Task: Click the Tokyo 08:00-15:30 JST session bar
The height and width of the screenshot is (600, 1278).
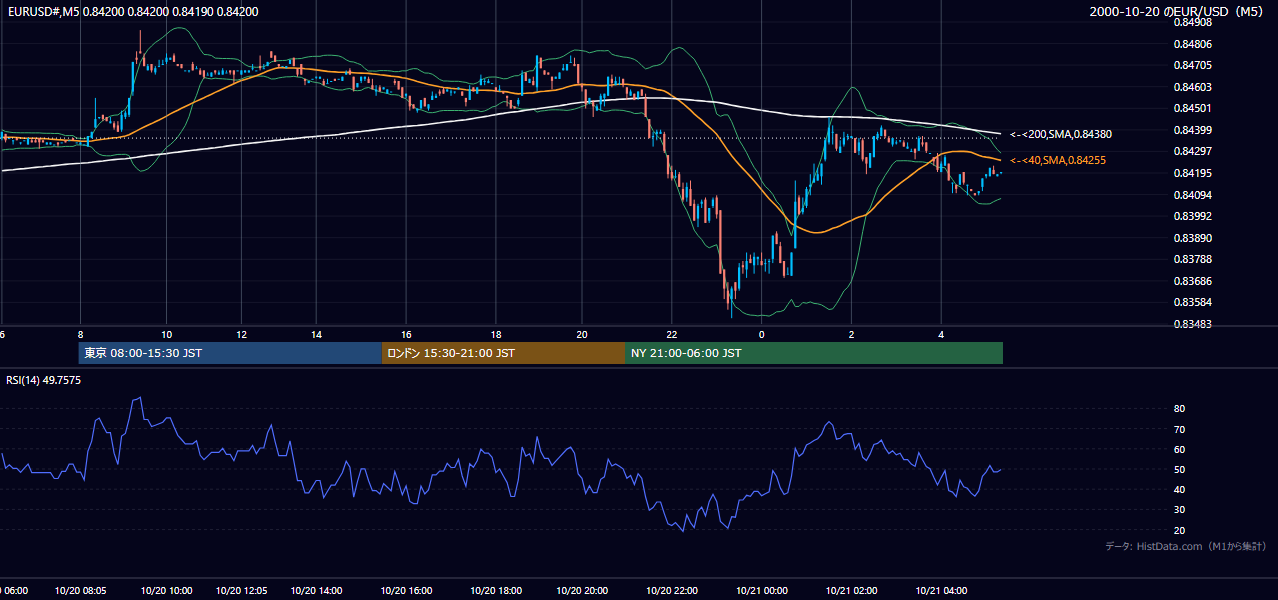Action: click(x=230, y=353)
